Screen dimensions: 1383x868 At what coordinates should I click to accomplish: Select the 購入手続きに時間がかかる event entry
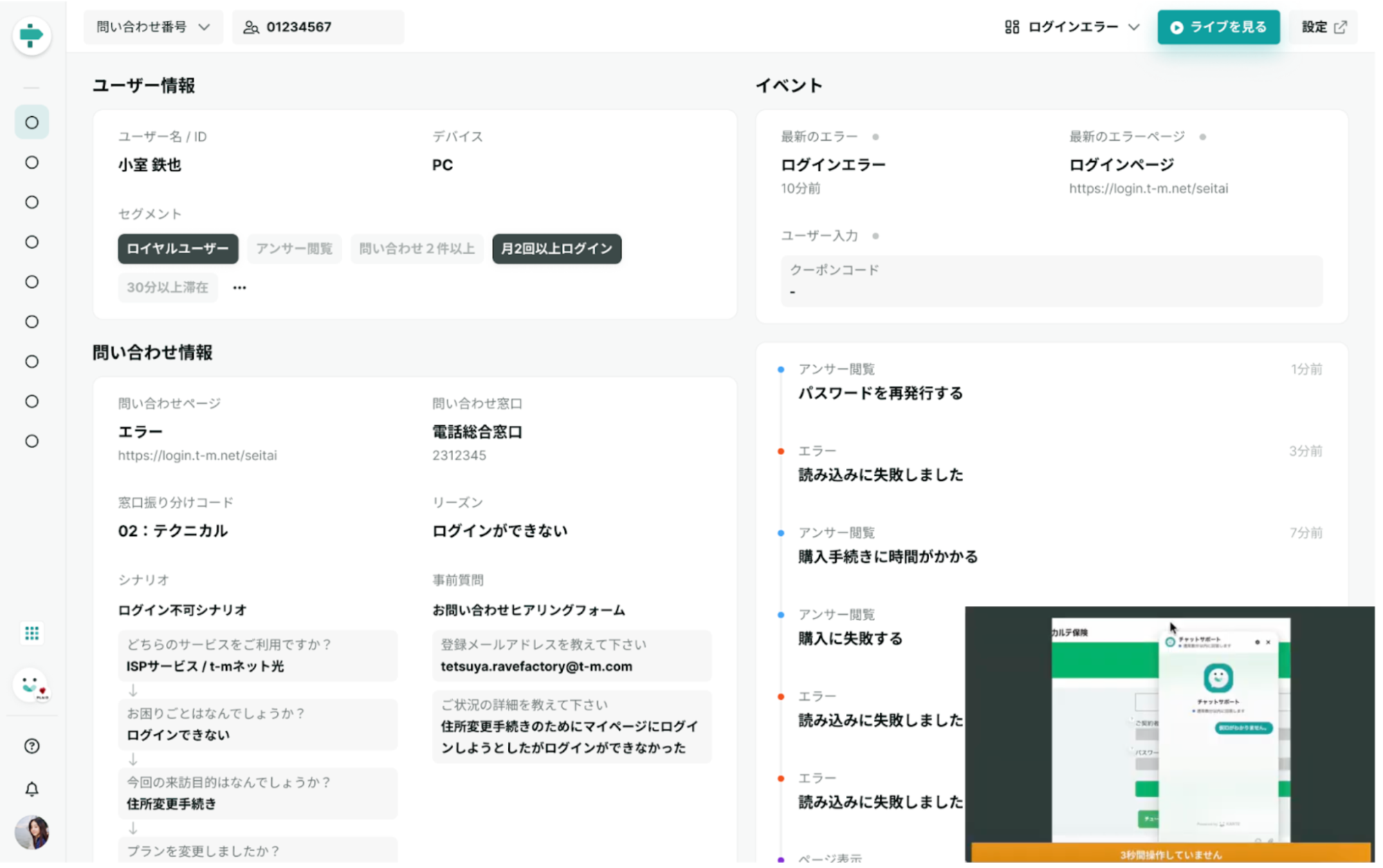point(888,556)
